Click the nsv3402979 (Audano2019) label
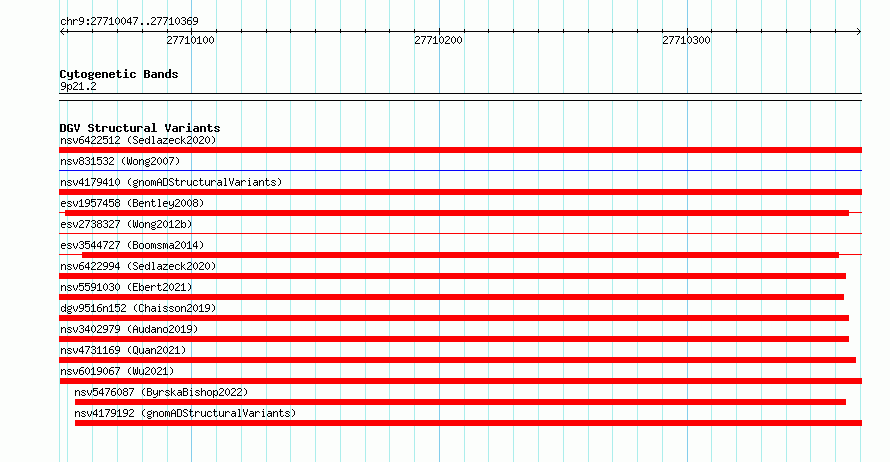 [x=129, y=329]
